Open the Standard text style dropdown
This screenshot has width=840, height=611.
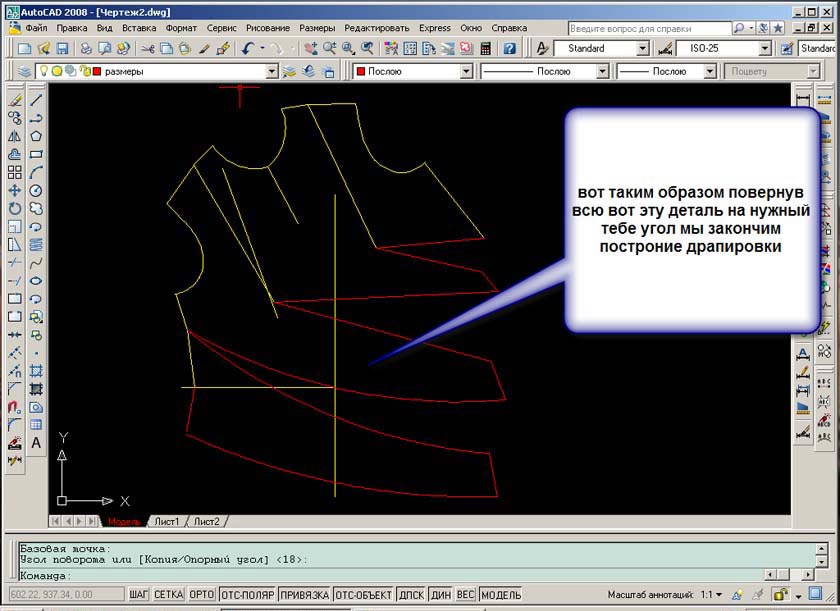642,48
